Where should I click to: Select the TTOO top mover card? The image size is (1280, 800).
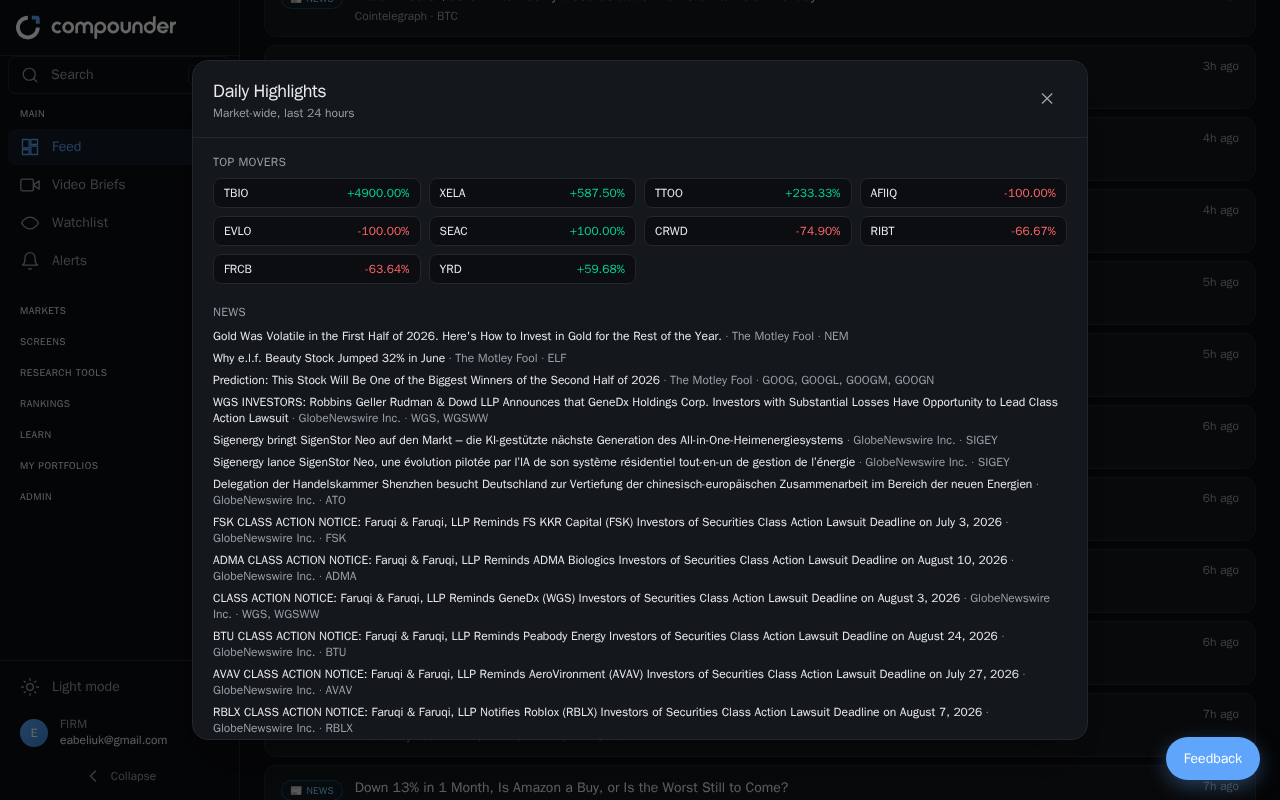point(748,193)
